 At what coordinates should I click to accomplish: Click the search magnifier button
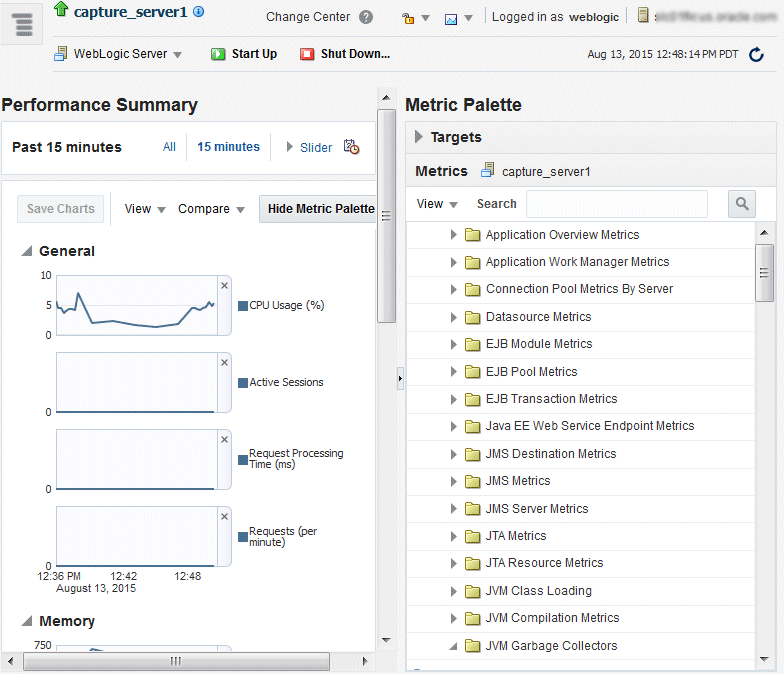(742, 204)
